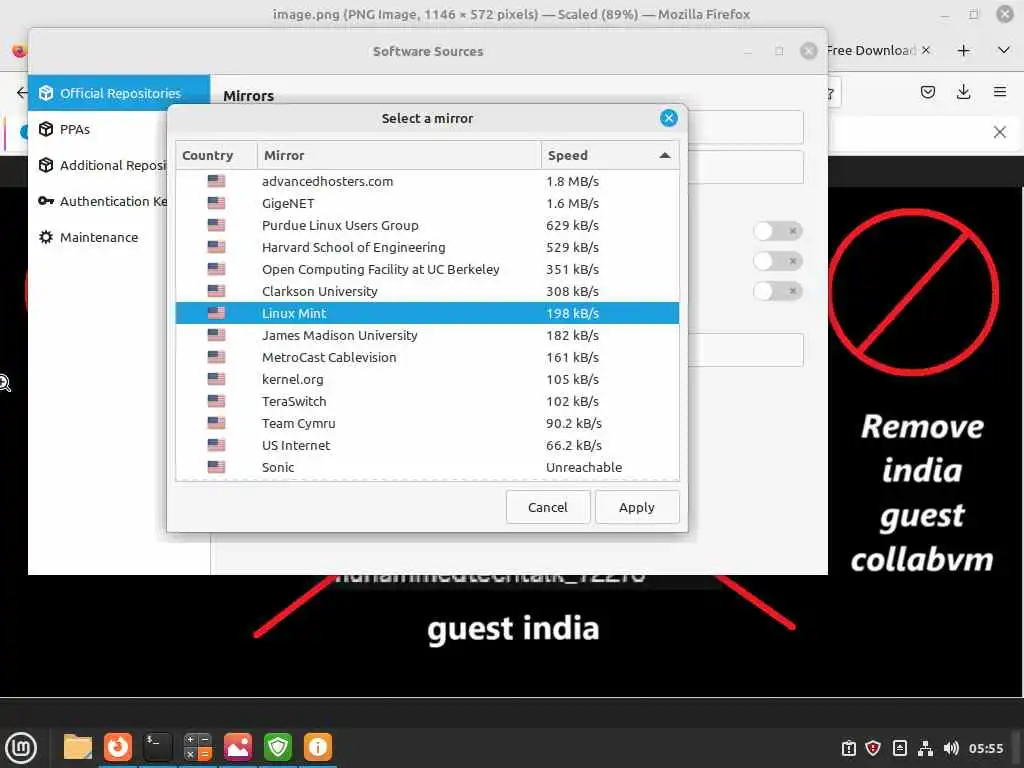Click the main mirror field behind the dialog
This screenshot has width=1024, height=768.
(x=746, y=127)
